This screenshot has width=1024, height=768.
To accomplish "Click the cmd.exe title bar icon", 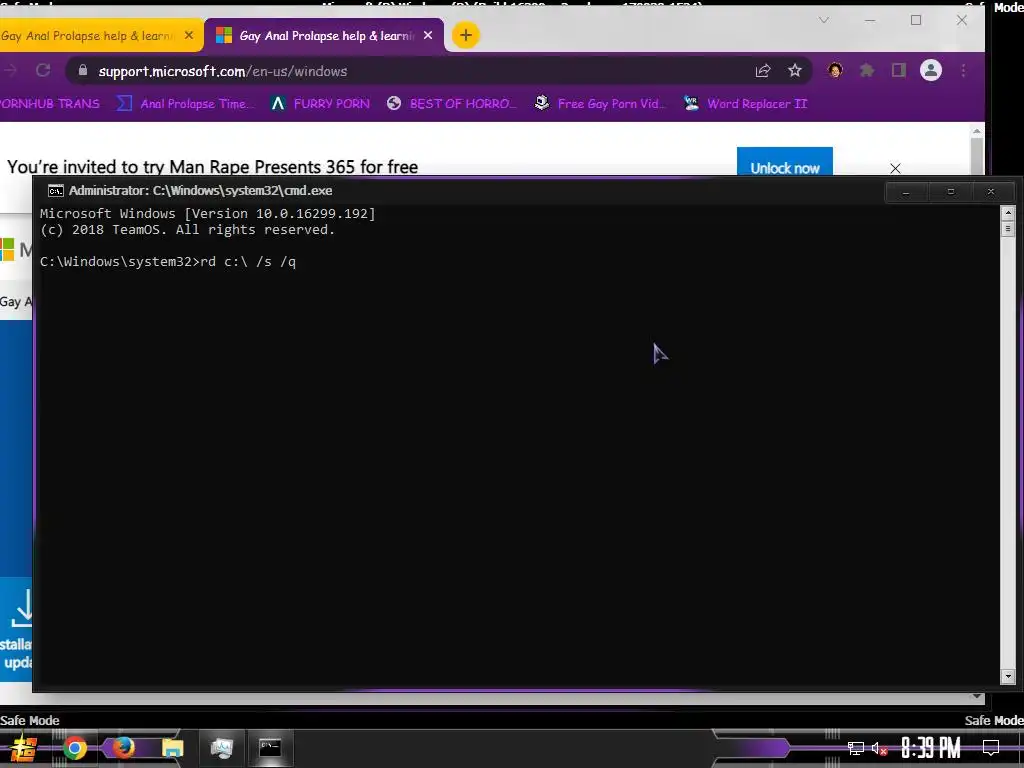I will tap(56, 191).
